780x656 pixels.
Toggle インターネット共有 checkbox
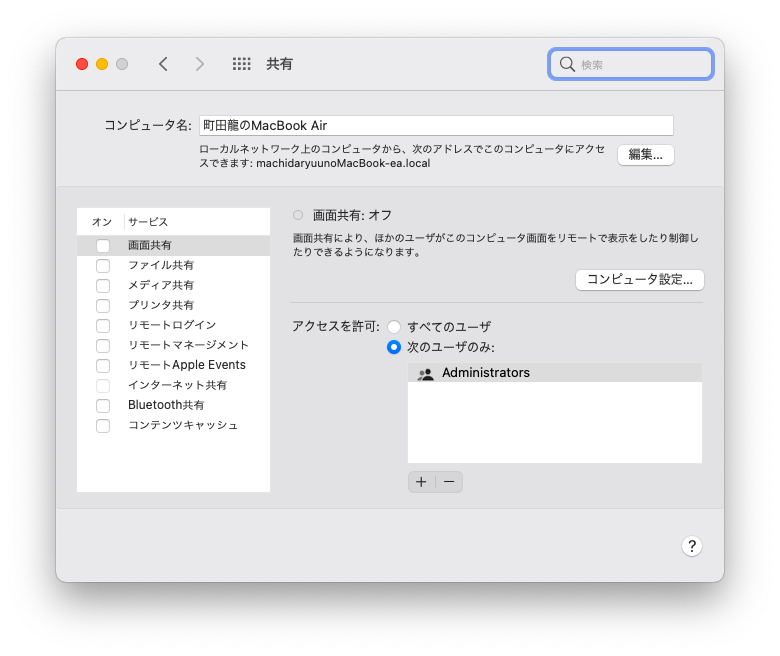click(x=103, y=385)
